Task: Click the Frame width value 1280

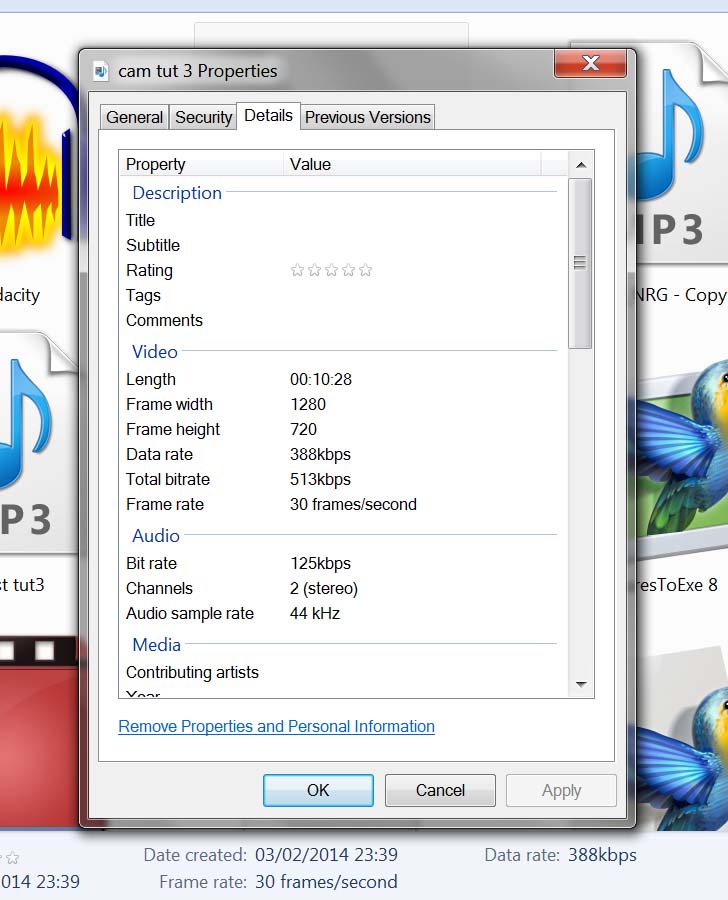Action: click(x=308, y=404)
